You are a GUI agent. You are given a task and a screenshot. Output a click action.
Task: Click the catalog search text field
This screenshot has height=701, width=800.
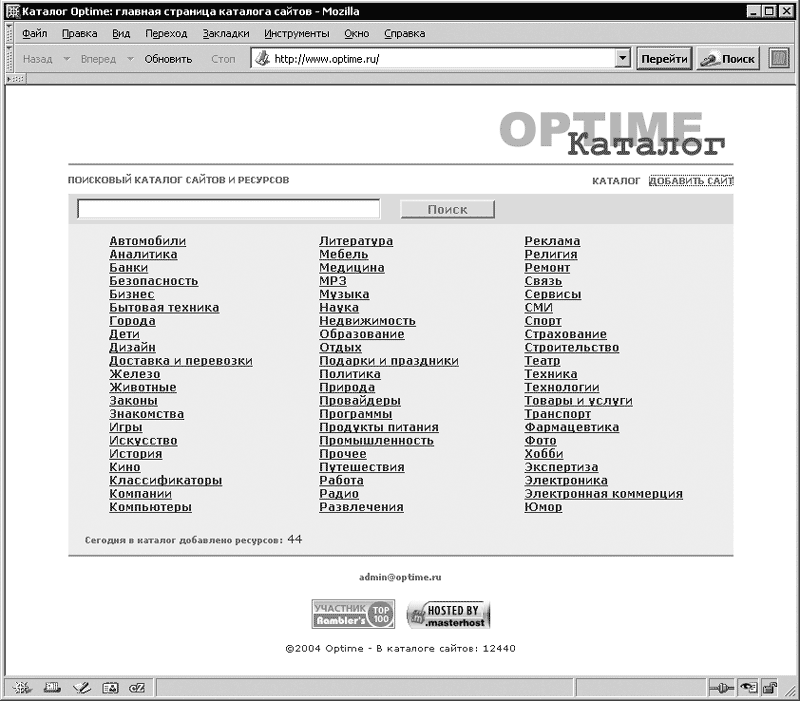tap(228, 209)
